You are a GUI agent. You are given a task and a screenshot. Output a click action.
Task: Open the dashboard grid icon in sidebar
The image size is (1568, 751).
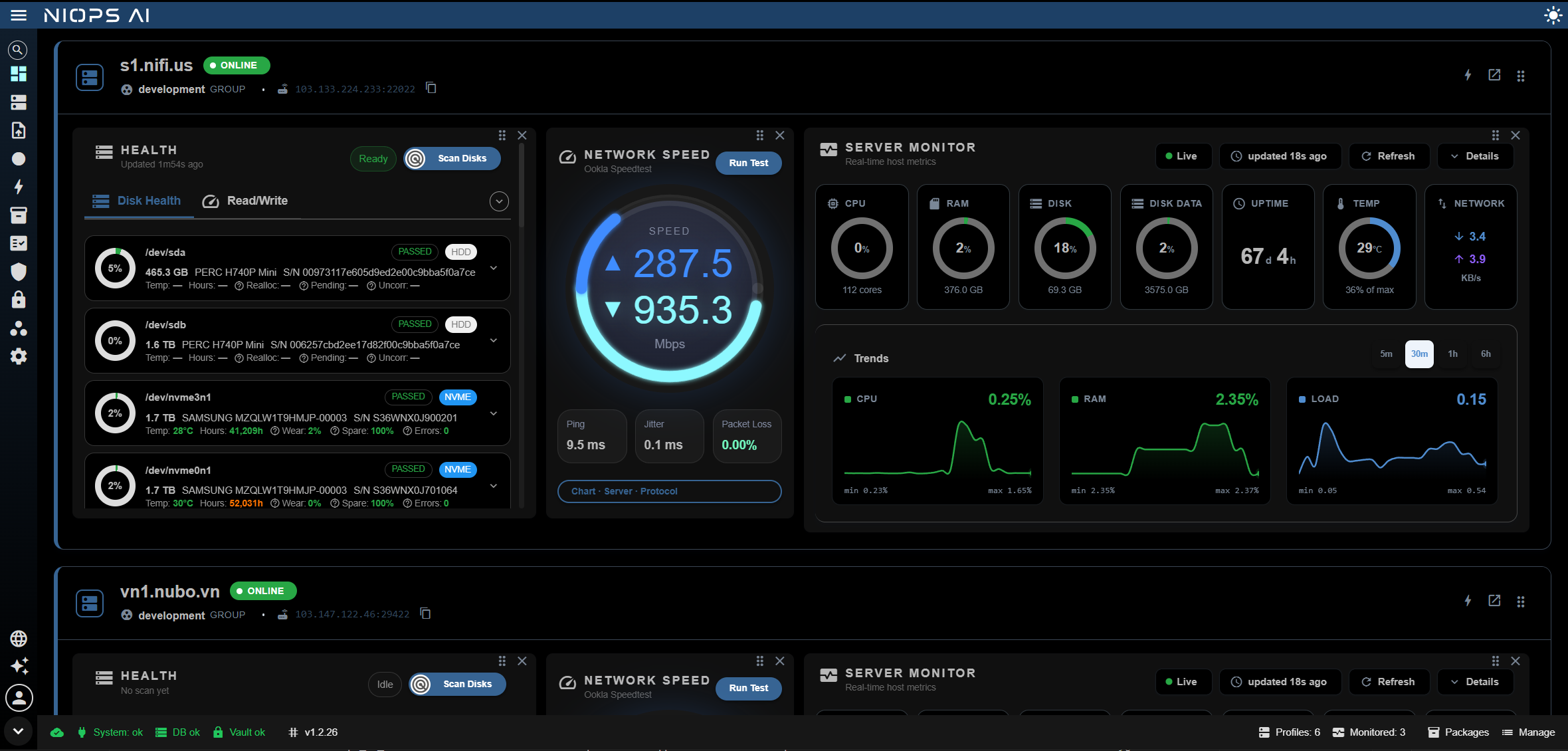point(19,74)
